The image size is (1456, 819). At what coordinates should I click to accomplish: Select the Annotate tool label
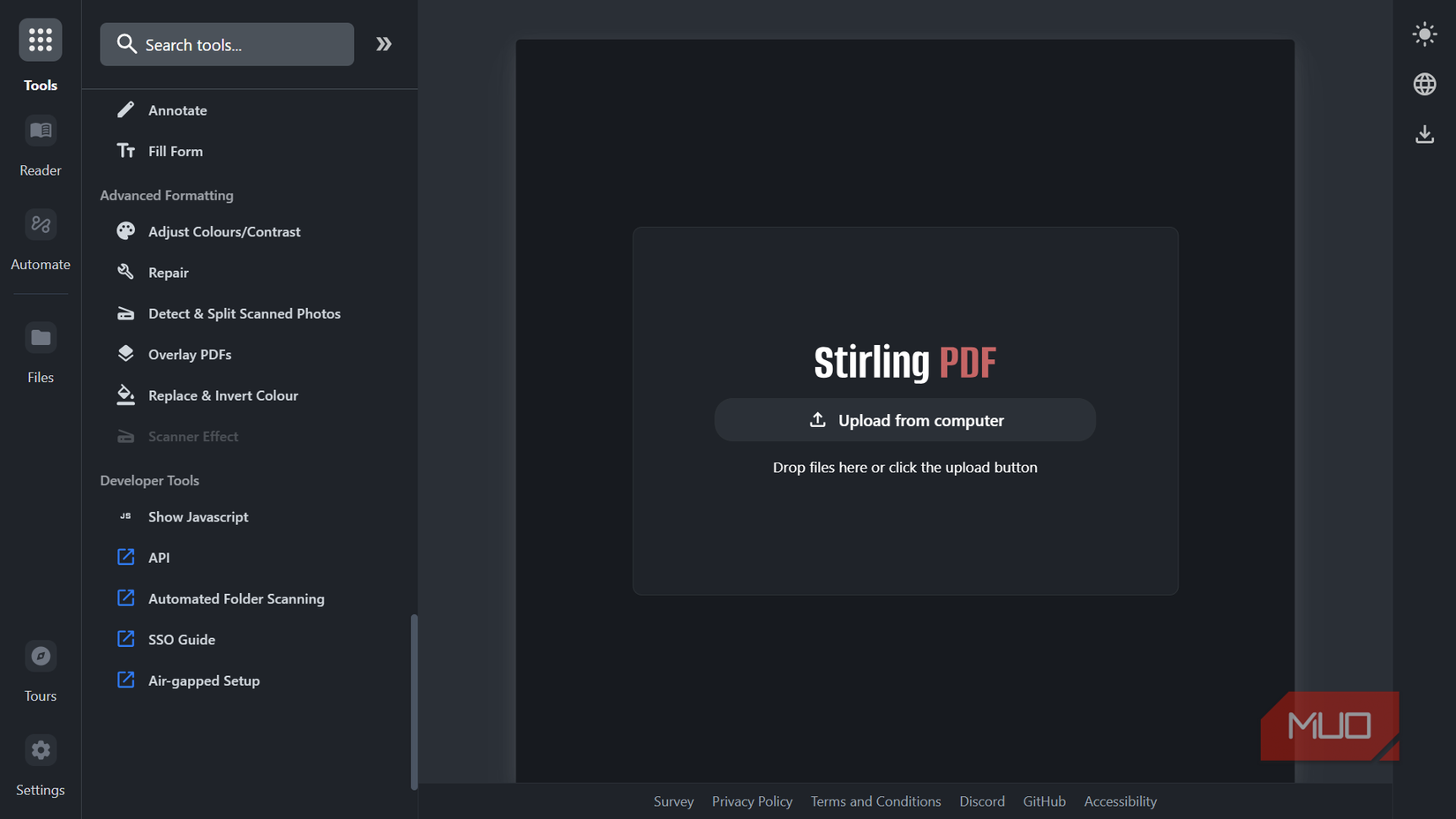(177, 110)
